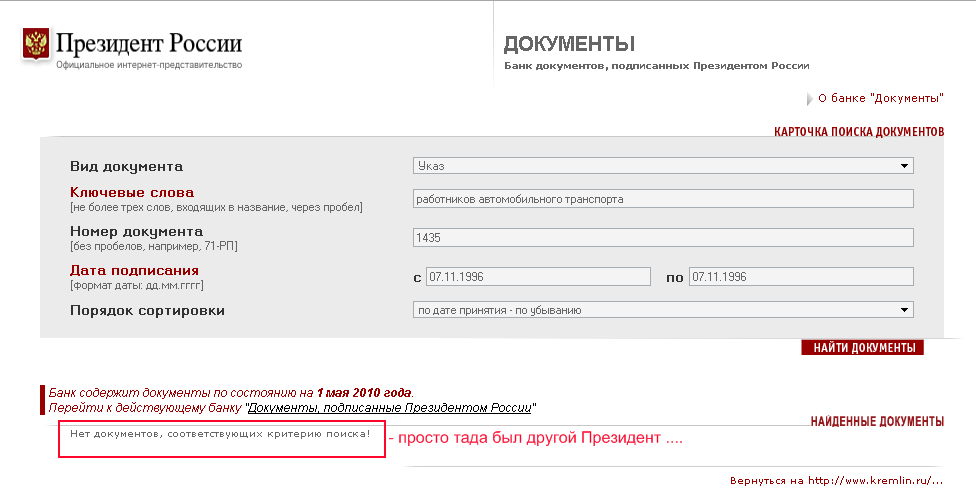Viewport: 976px width, 498px height.
Task: Open the О банке "Документы" link
Action: 881,98
